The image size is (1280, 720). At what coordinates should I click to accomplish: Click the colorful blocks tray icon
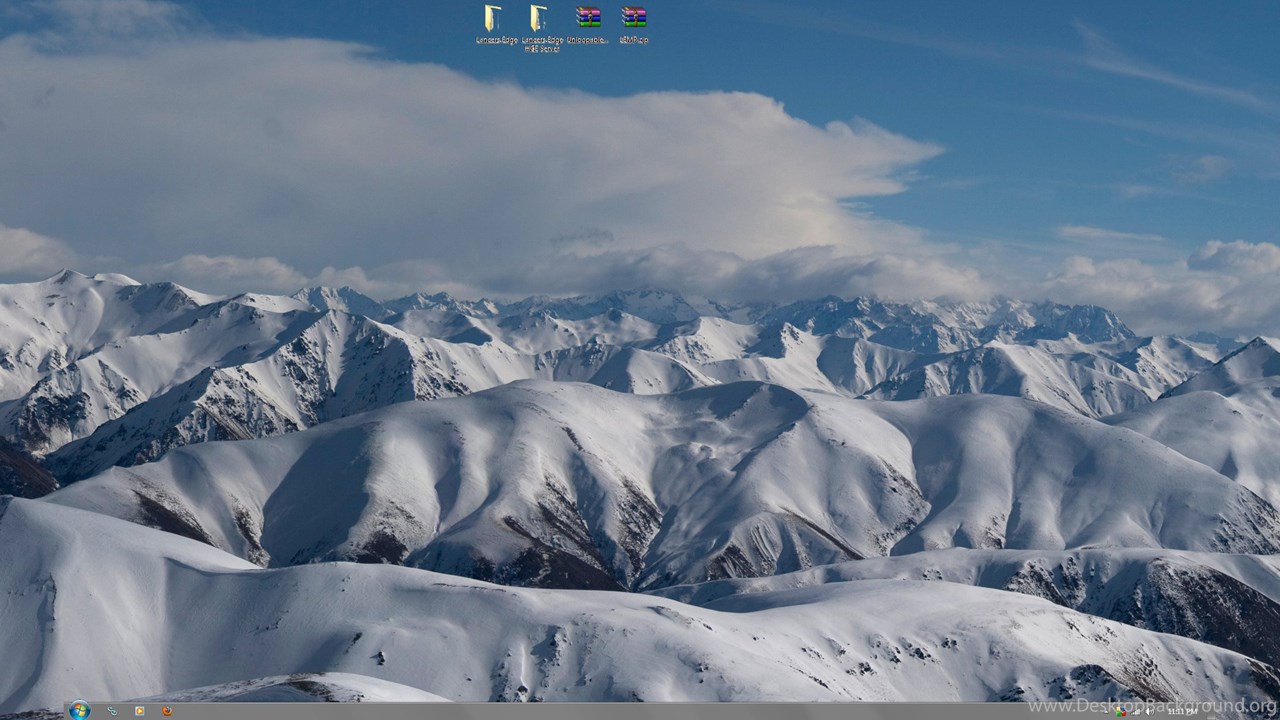tap(1121, 712)
